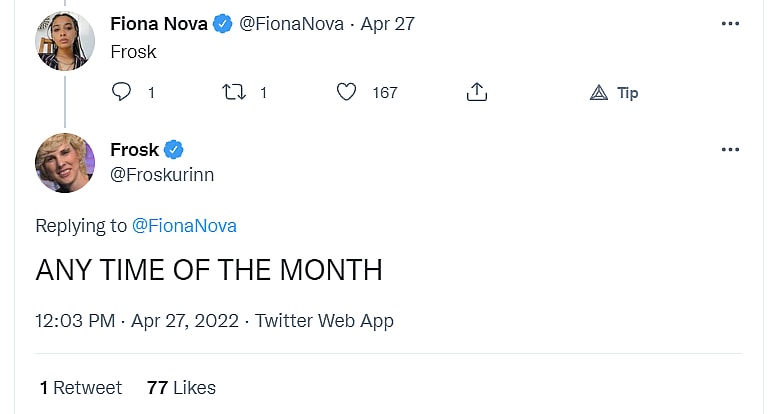Click the Twitter Web App source link
The height and width of the screenshot is (414, 768).
click(x=324, y=321)
